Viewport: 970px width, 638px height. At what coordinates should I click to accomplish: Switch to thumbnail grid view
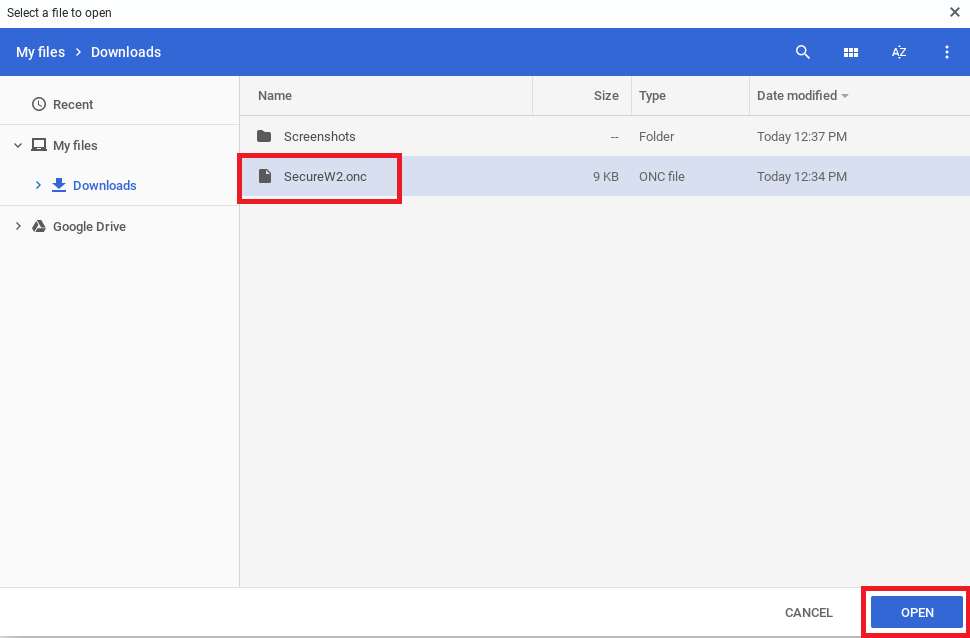[x=851, y=53]
